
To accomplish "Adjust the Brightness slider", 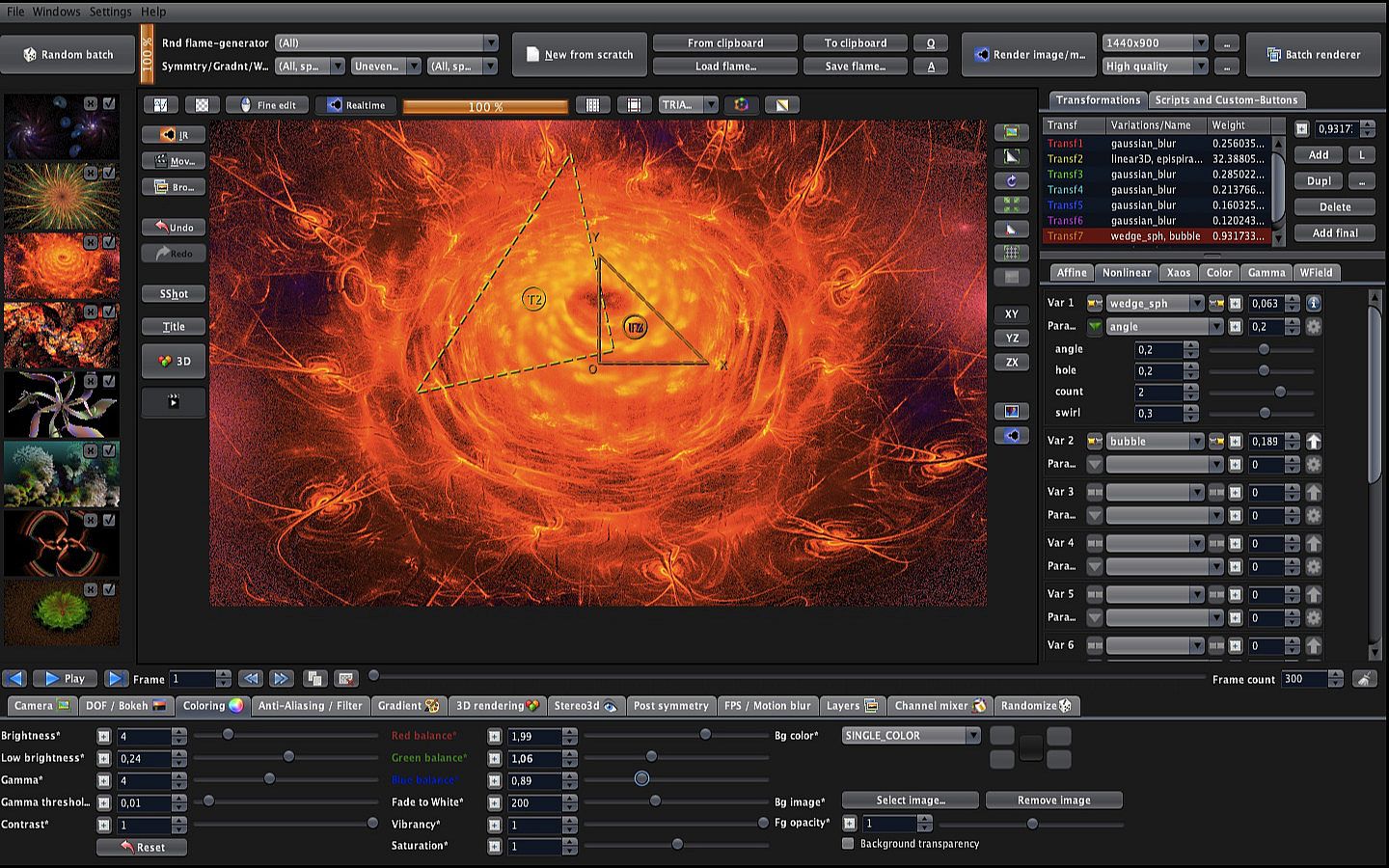I will click(x=228, y=735).
